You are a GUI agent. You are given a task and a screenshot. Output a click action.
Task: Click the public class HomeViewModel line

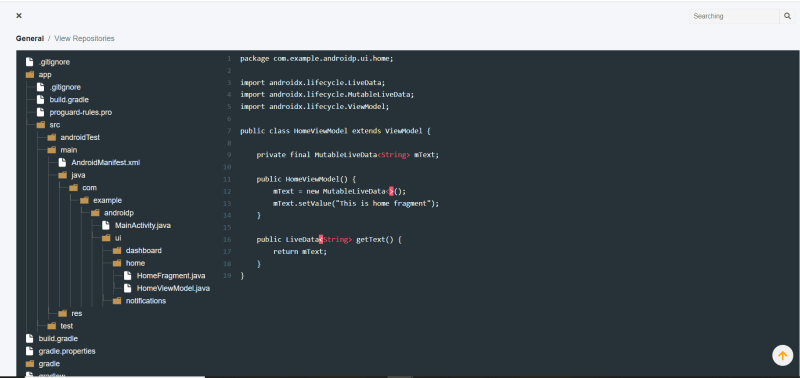(x=335, y=131)
